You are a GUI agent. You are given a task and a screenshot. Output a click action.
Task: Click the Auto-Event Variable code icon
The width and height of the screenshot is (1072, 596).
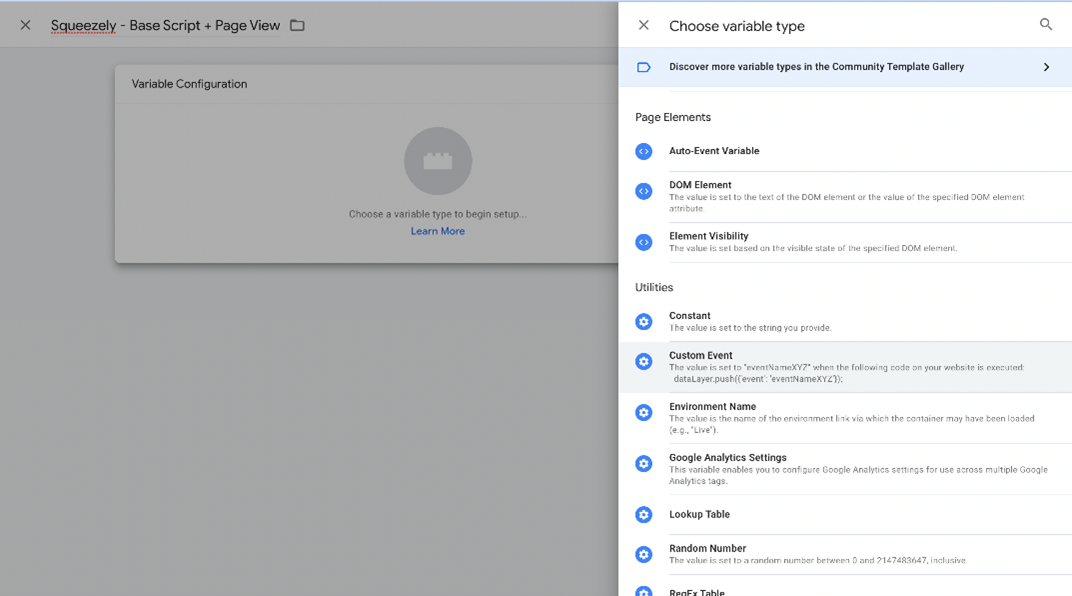coord(643,151)
